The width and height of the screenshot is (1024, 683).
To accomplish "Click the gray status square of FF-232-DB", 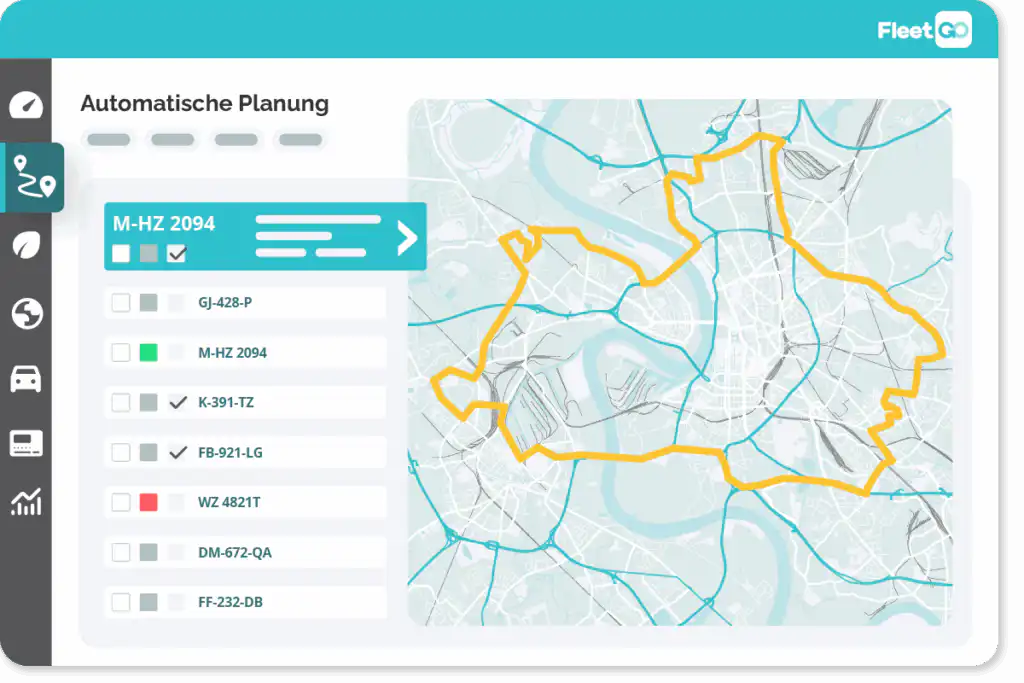I will [x=149, y=602].
